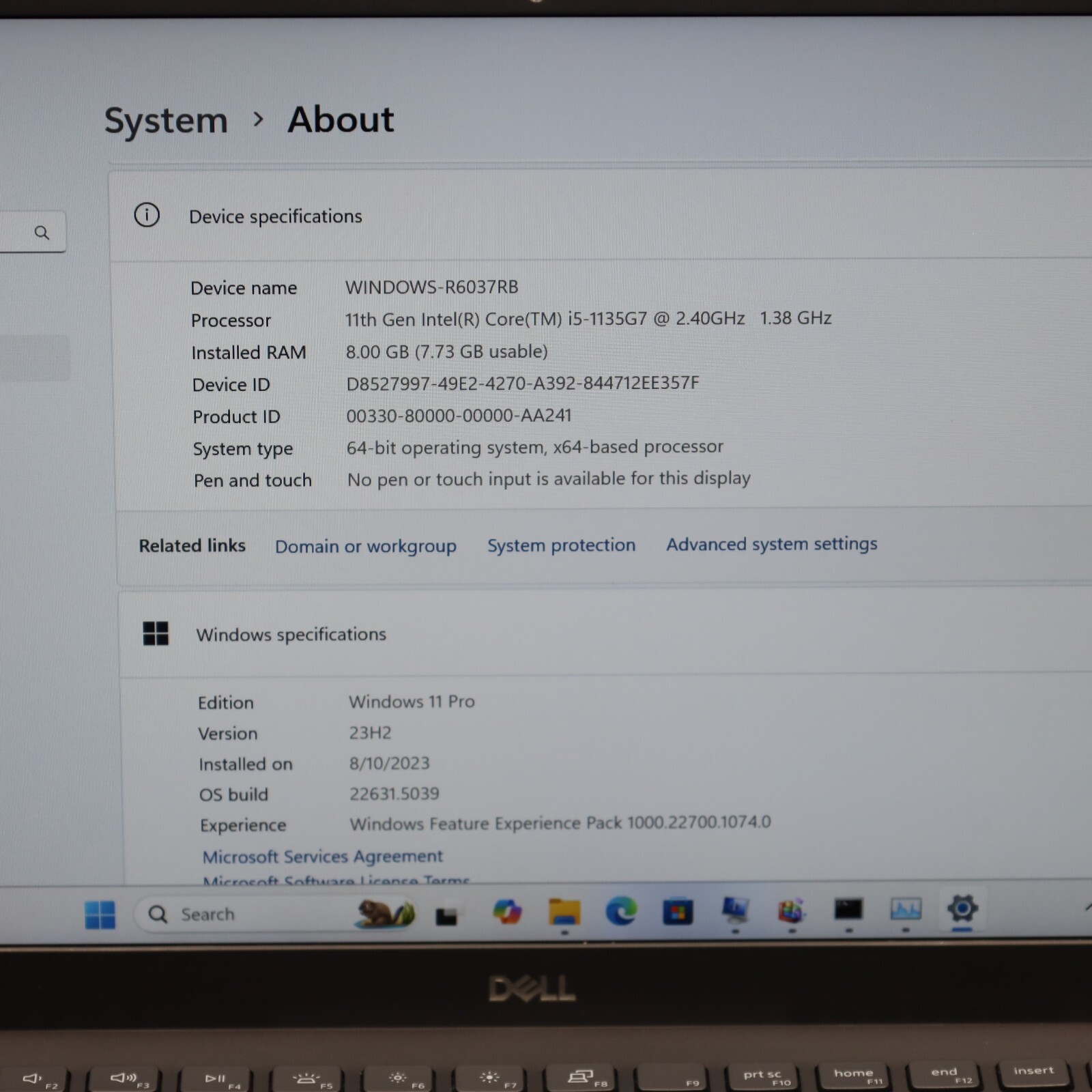Screen dimensions: 1092x1092
Task: Click the 64-bit operating system text
Action: 534,447
